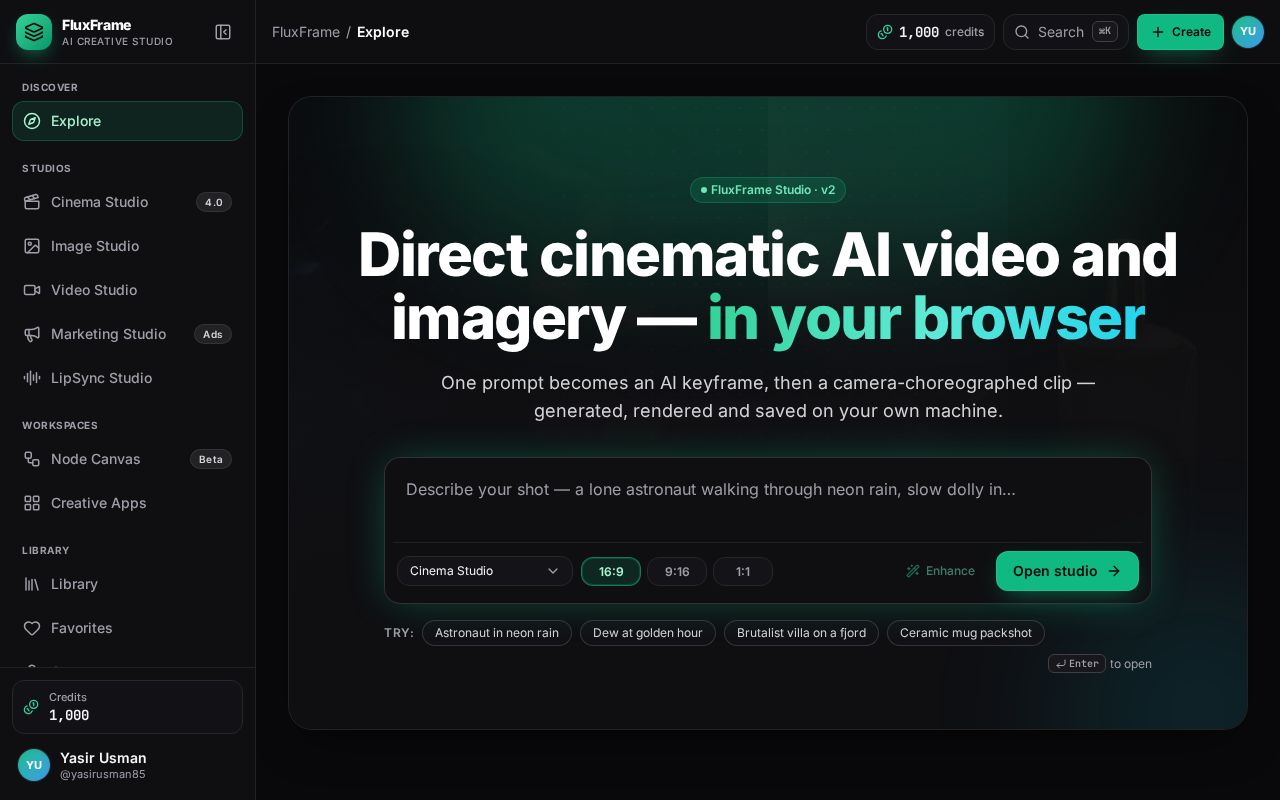This screenshot has height=800, width=1280.
Task: Try the Ceramic mug packshot suggestion
Action: coord(966,633)
